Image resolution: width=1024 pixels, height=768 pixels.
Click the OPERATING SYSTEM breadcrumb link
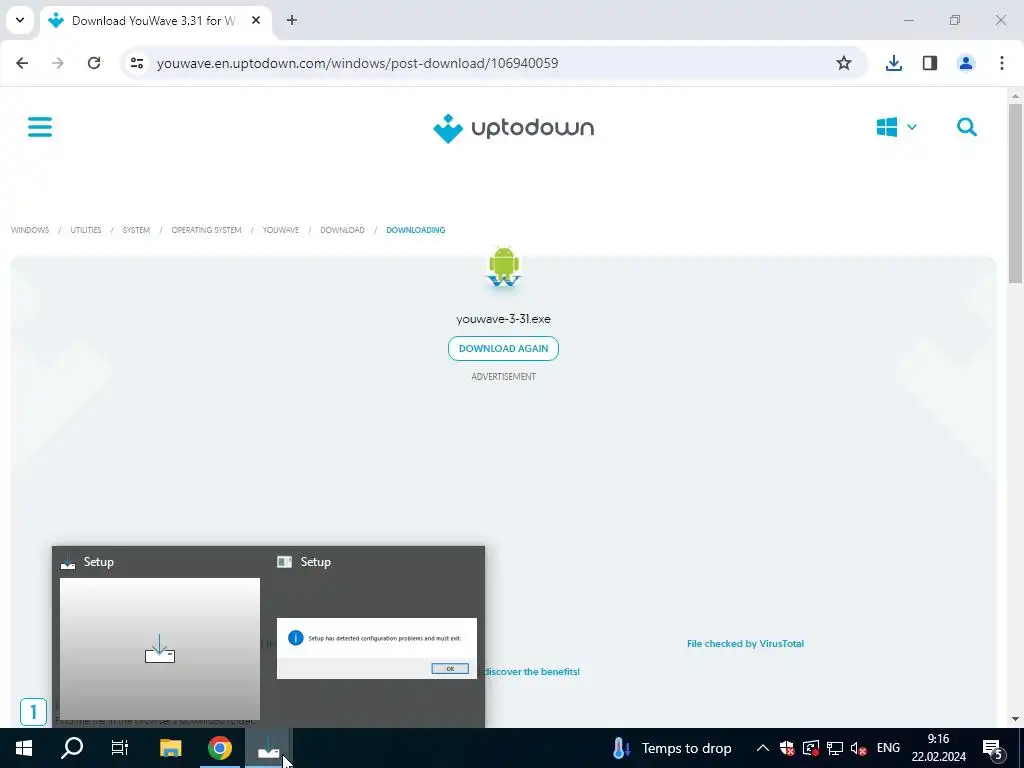(206, 230)
